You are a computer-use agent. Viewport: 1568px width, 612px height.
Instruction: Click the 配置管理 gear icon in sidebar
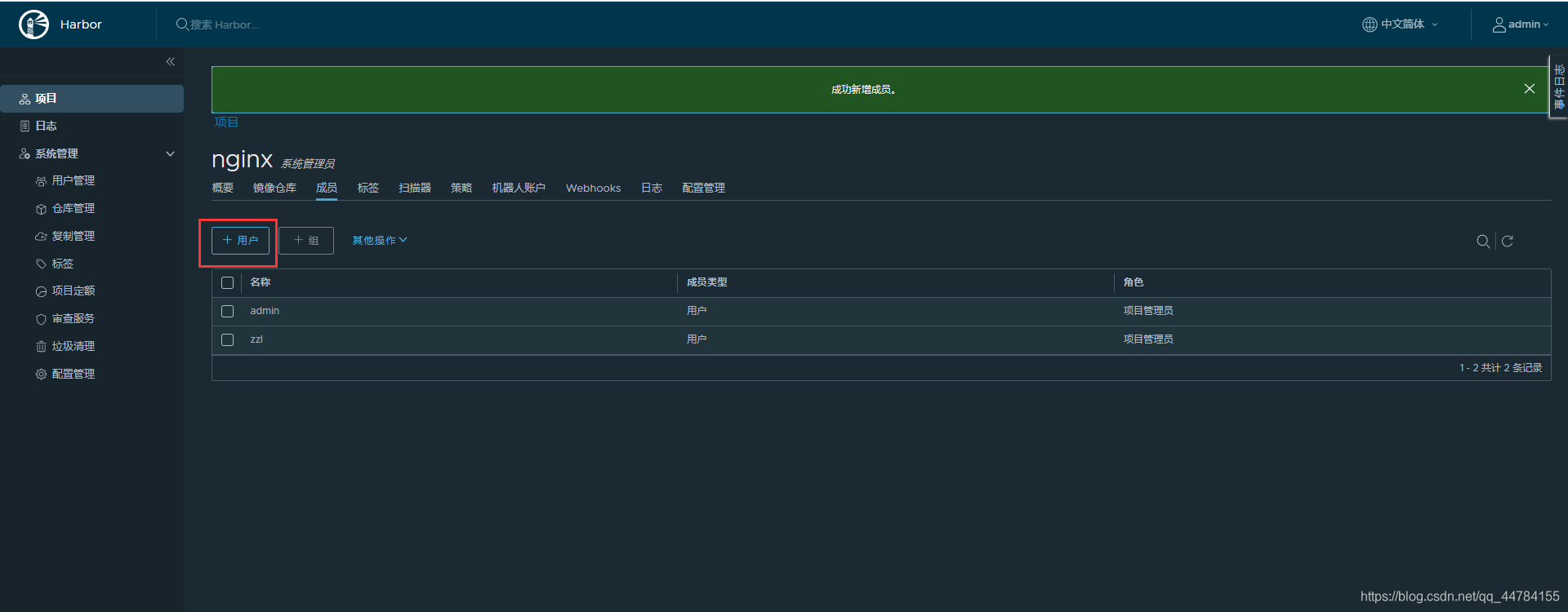(41, 375)
